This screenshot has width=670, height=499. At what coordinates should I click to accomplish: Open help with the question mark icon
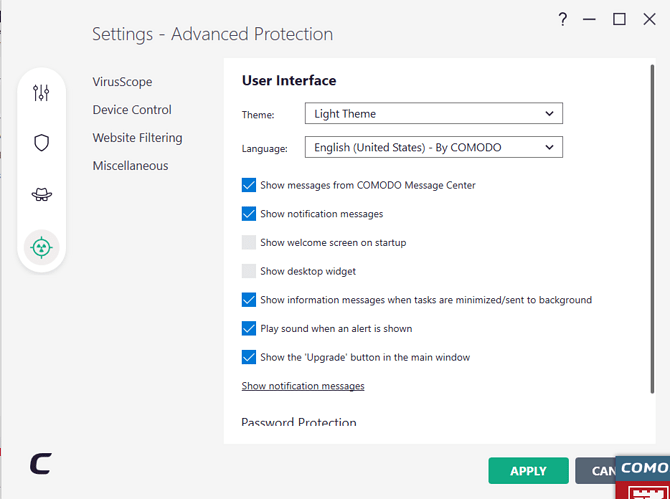tap(563, 19)
